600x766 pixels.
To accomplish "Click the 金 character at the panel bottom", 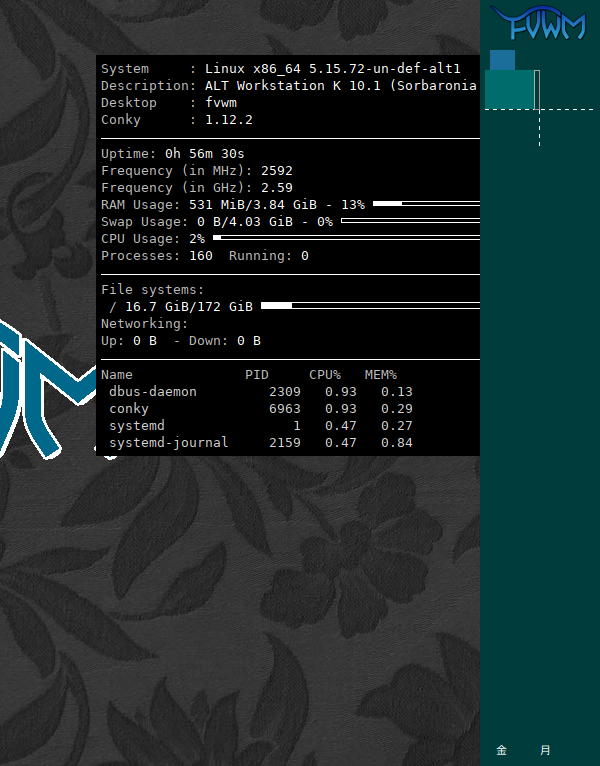I will (x=502, y=750).
